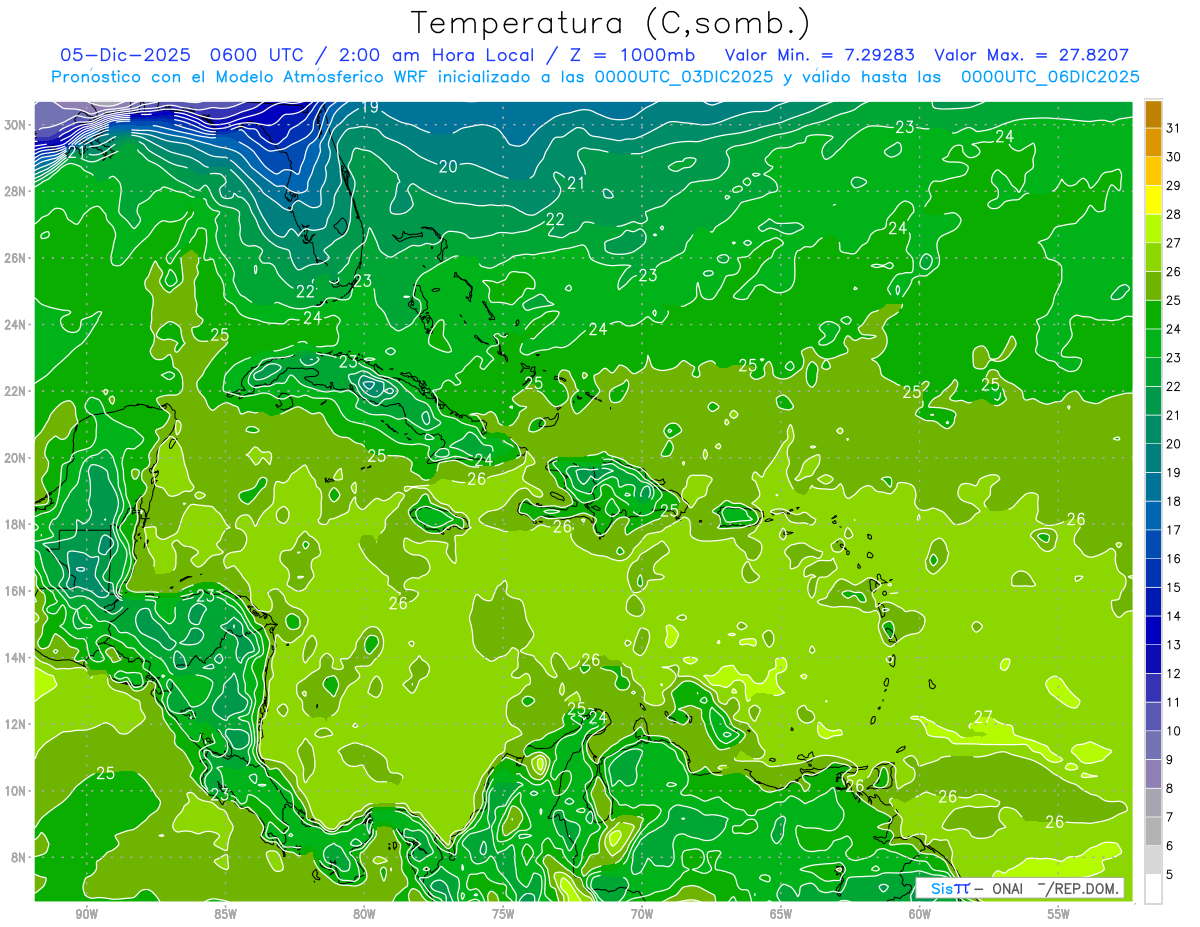Click the color scale label 20
The height and width of the screenshot is (927, 1200).
point(1173,444)
